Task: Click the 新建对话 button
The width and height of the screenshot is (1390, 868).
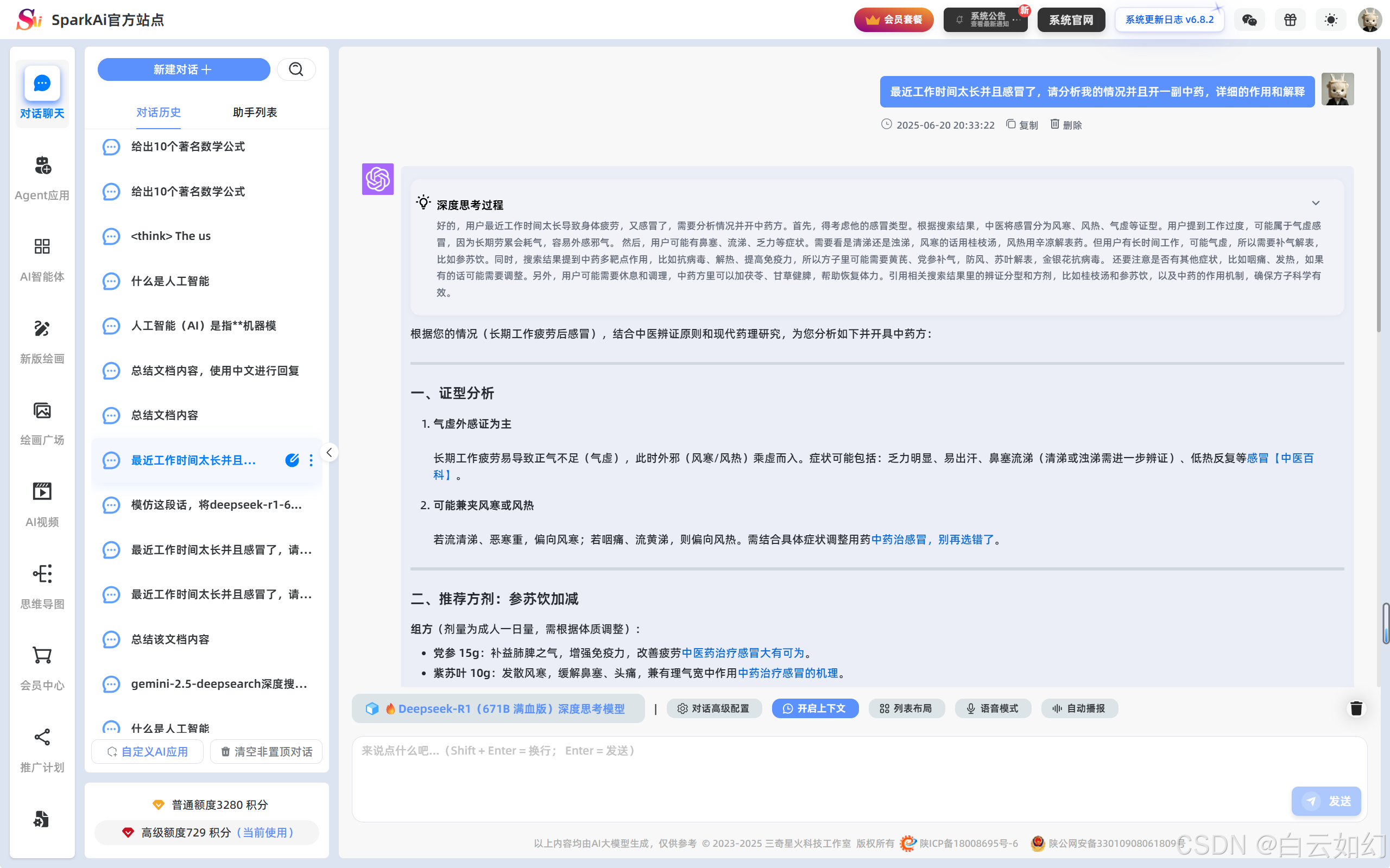Action: tap(183, 69)
